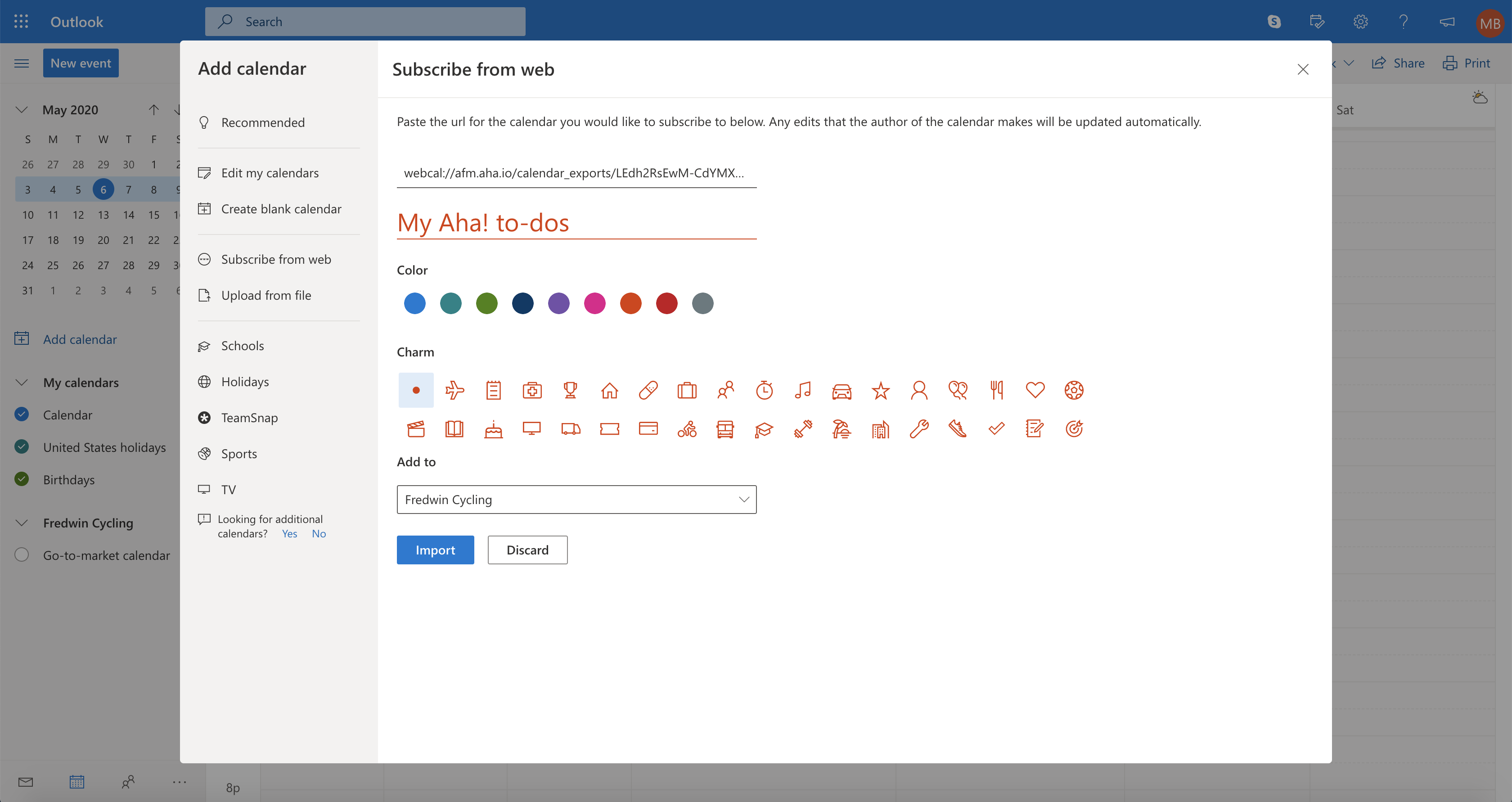
Task: Collapse the My calendars group
Action: coord(22,382)
